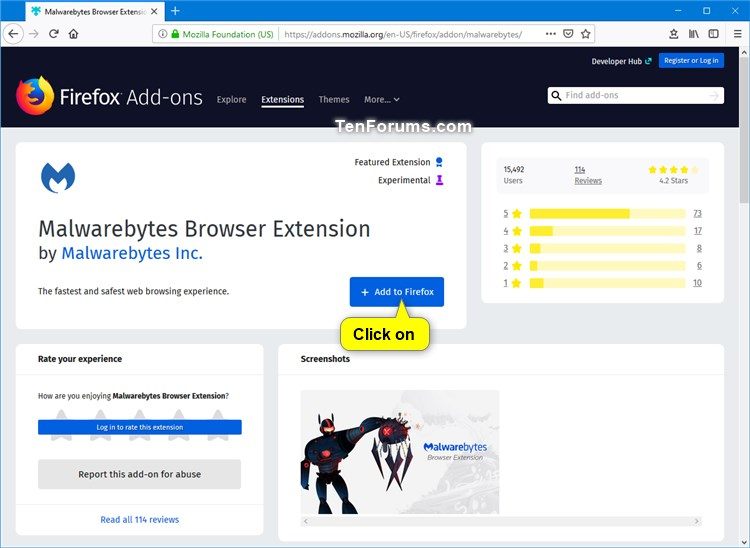Open the Extensions section
Screen dimensions: 750x548
pos(282,99)
